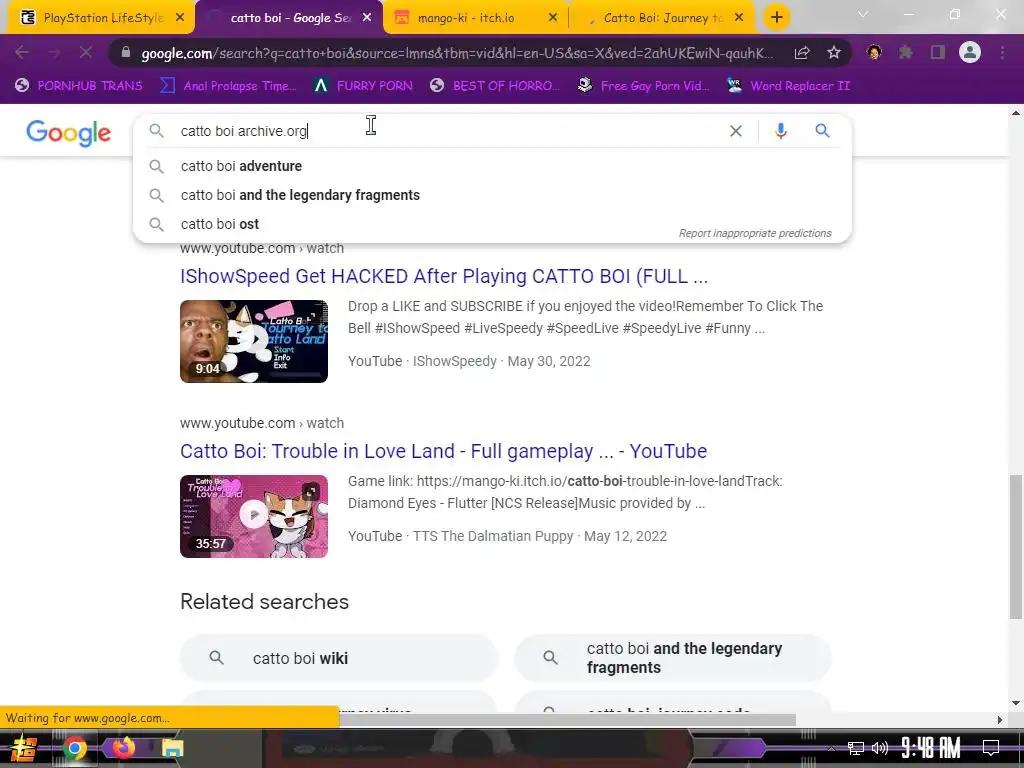Image resolution: width=1024 pixels, height=768 pixels.
Task: Open the IShowSpeed video thumbnail
Action: point(254,341)
